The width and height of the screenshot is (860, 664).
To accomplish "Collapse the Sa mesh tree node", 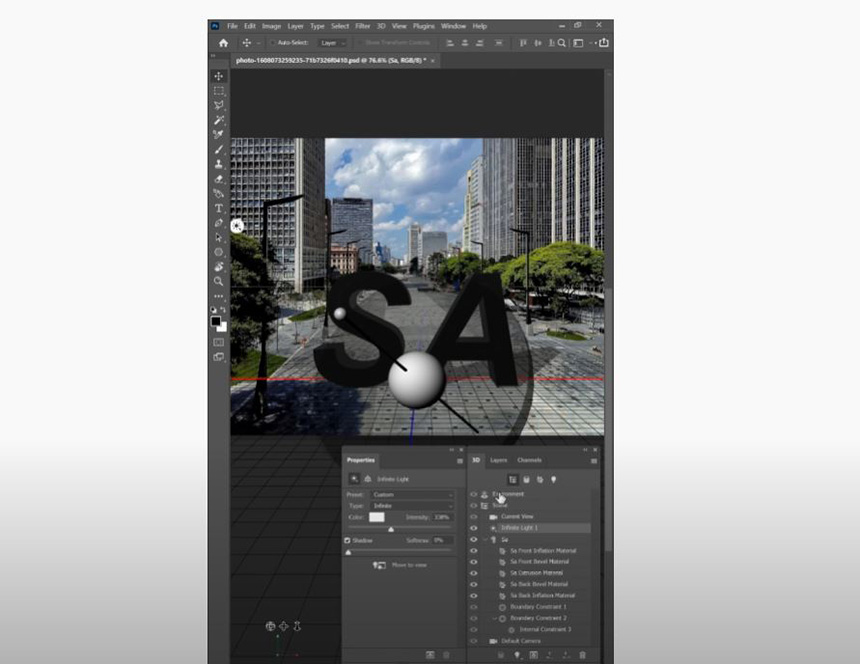I will pyautogui.click(x=485, y=540).
